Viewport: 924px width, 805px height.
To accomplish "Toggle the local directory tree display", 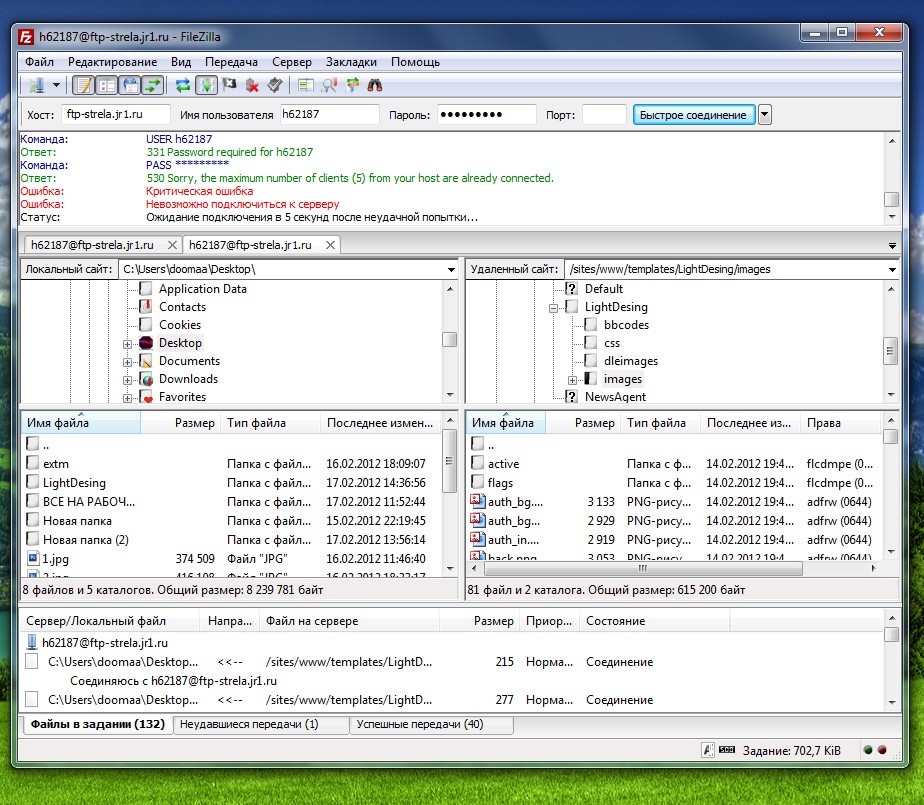I will pos(107,85).
